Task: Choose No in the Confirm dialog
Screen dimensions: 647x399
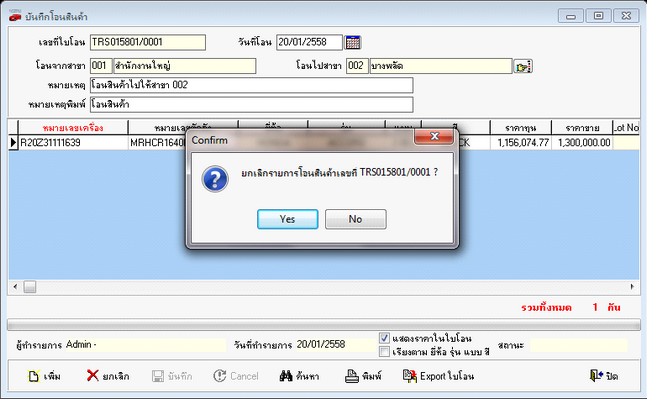Action: pos(356,219)
